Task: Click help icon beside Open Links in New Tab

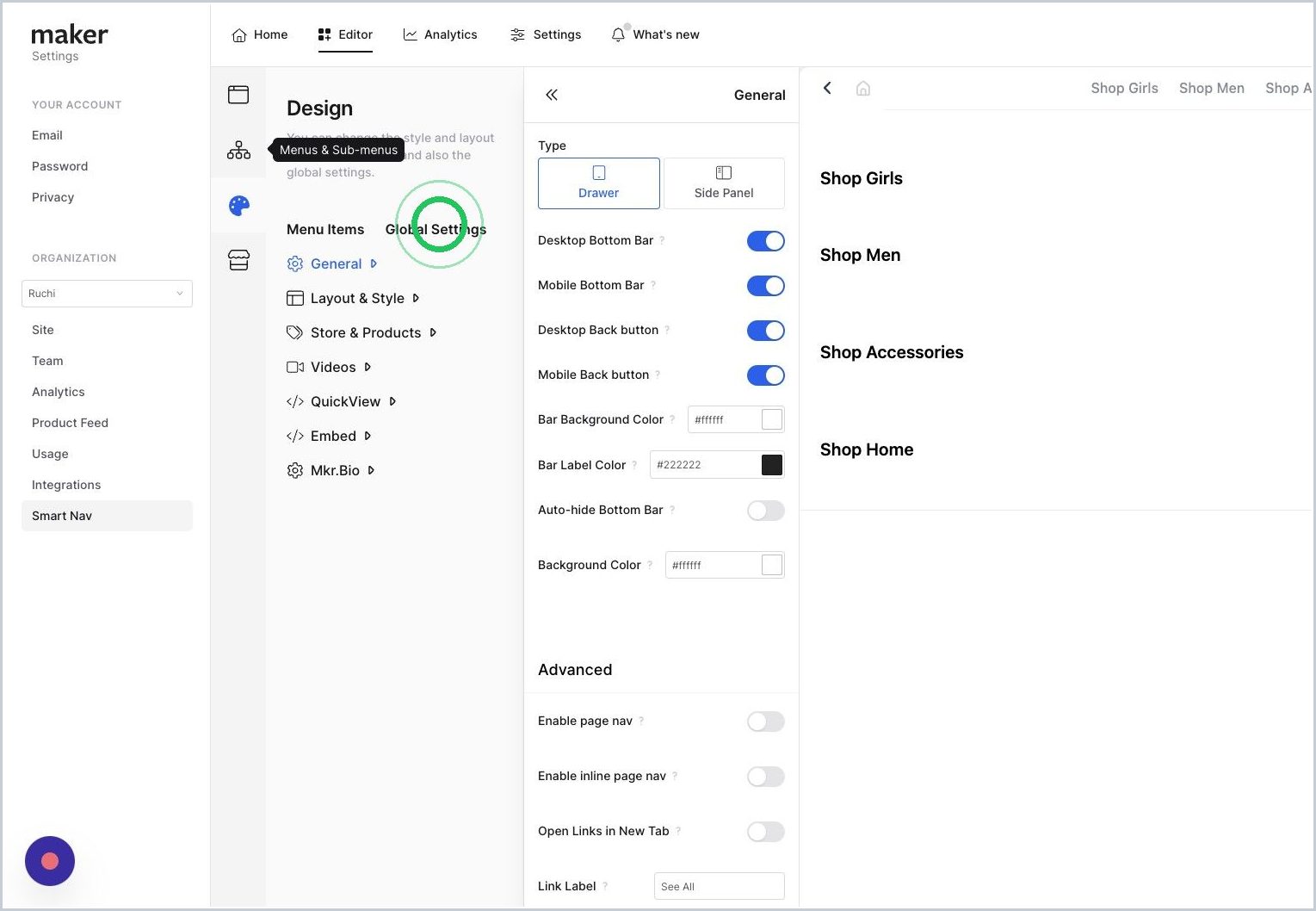Action: point(678,831)
